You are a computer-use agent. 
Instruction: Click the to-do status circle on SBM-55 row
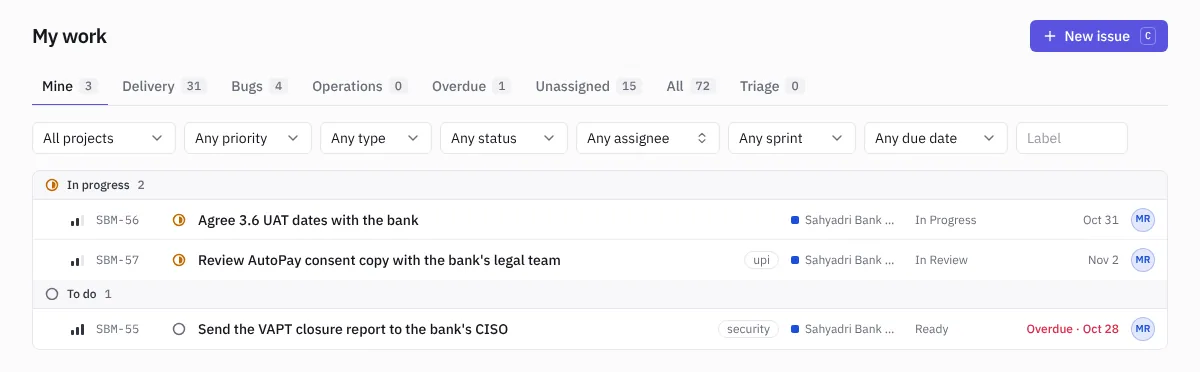179,329
